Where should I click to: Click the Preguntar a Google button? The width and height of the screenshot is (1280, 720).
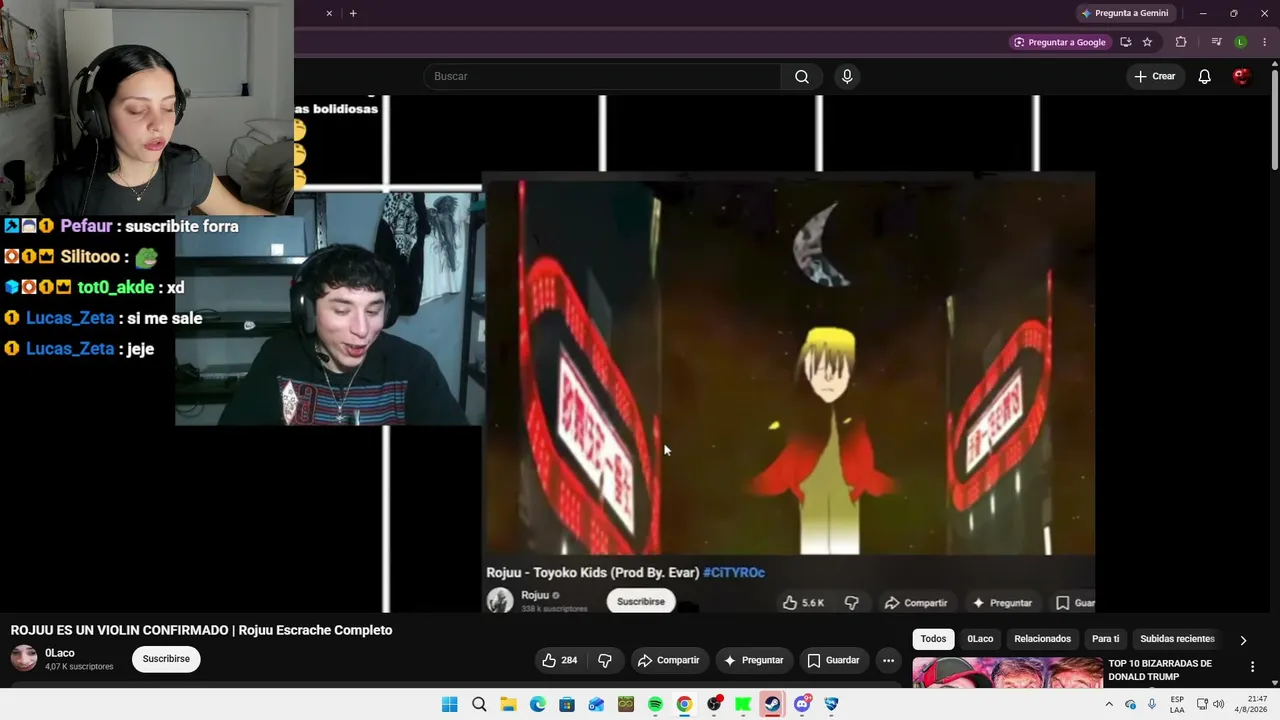1059,42
